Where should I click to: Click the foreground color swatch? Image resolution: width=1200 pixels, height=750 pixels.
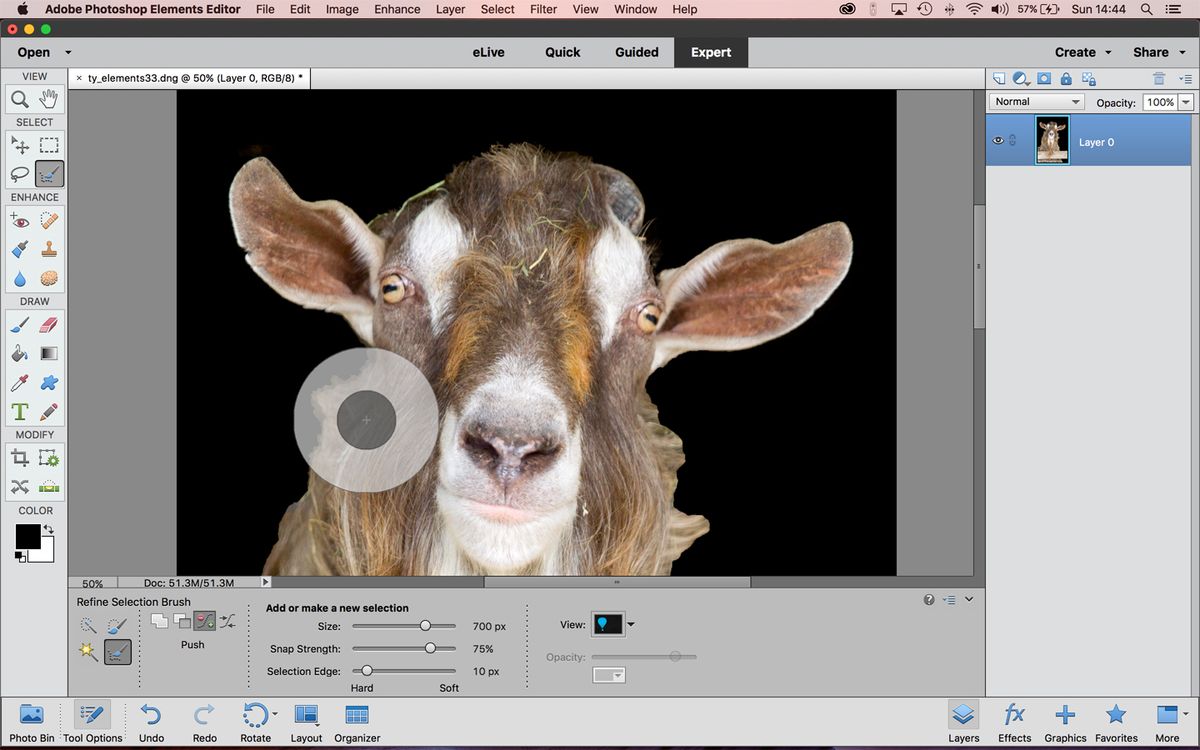30,535
